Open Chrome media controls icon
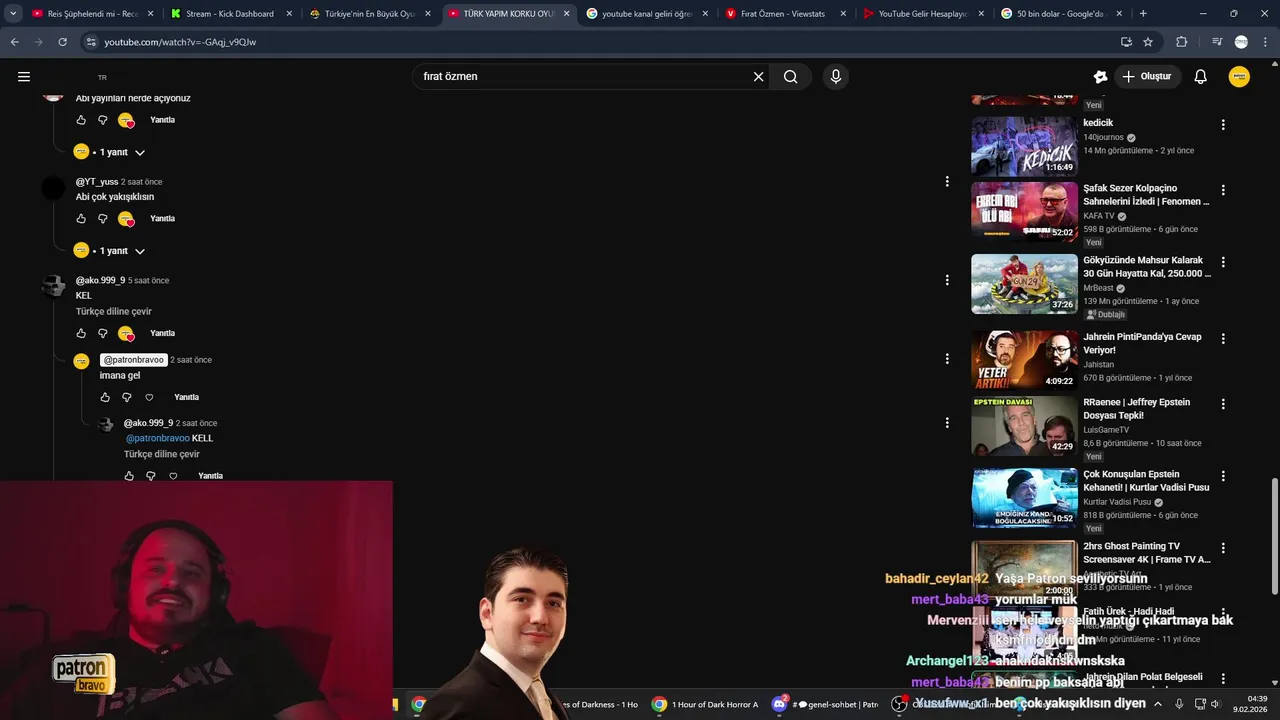This screenshot has width=1280, height=720. tap(1217, 42)
